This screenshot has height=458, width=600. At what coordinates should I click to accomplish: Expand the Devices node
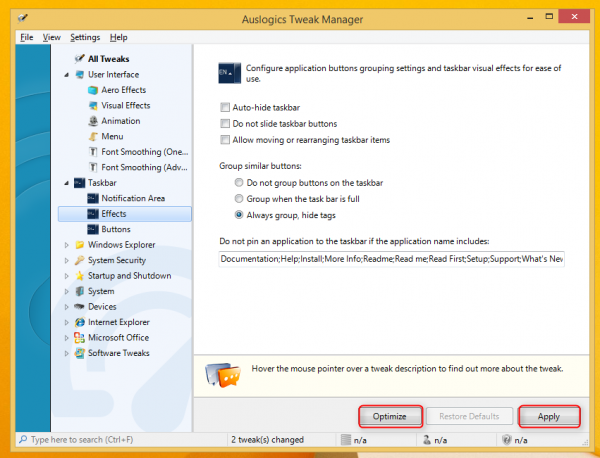click(x=67, y=307)
